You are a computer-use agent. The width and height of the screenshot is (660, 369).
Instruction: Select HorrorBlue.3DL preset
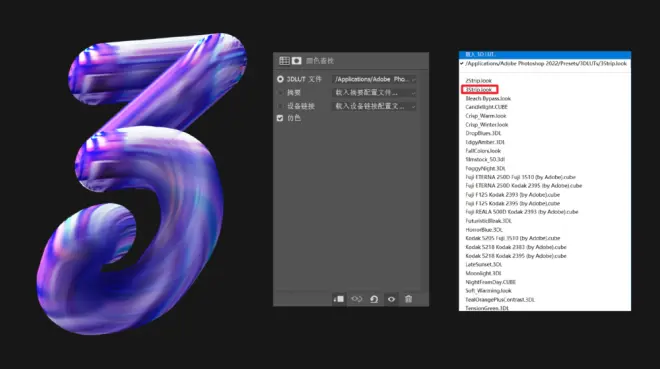click(484, 230)
